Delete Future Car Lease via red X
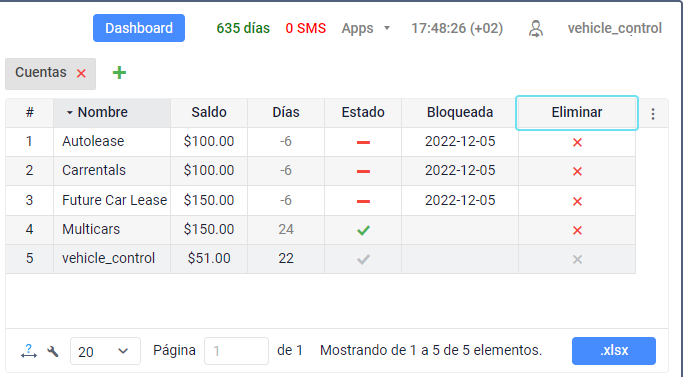The image size is (683, 377). point(577,201)
